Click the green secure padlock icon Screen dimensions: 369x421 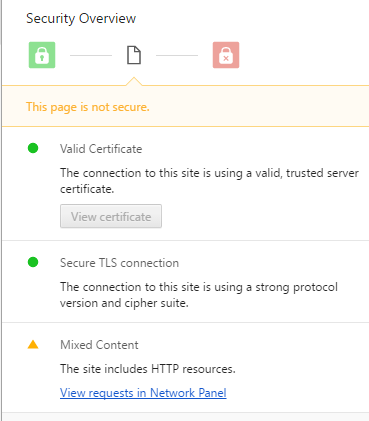click(42, 55)
